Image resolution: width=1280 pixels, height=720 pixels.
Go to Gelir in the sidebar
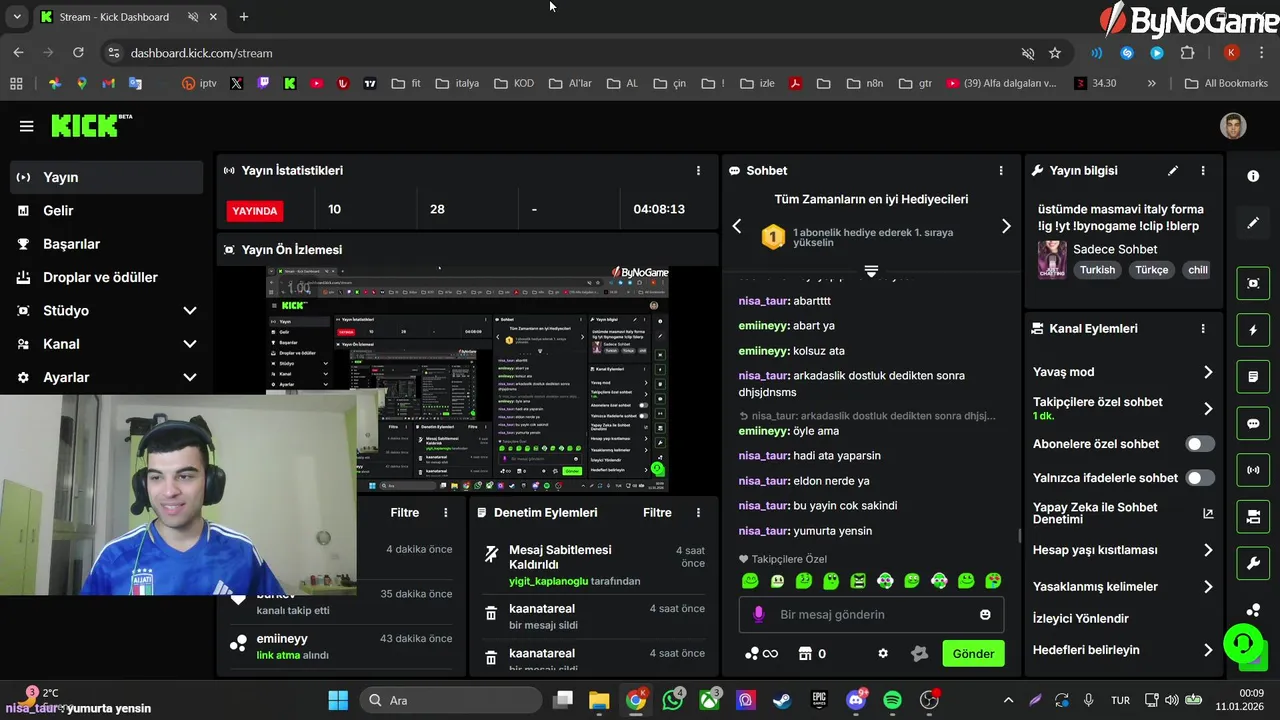point(107,210)
